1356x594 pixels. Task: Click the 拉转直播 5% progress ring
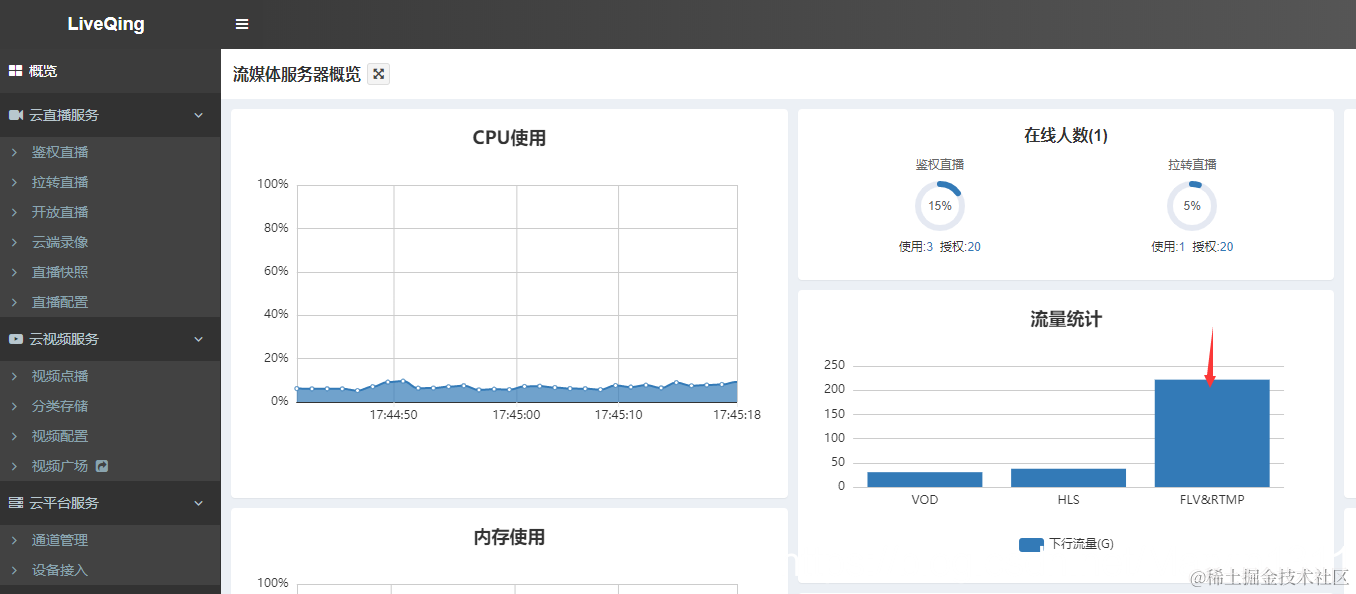[x=1192, y=206]
